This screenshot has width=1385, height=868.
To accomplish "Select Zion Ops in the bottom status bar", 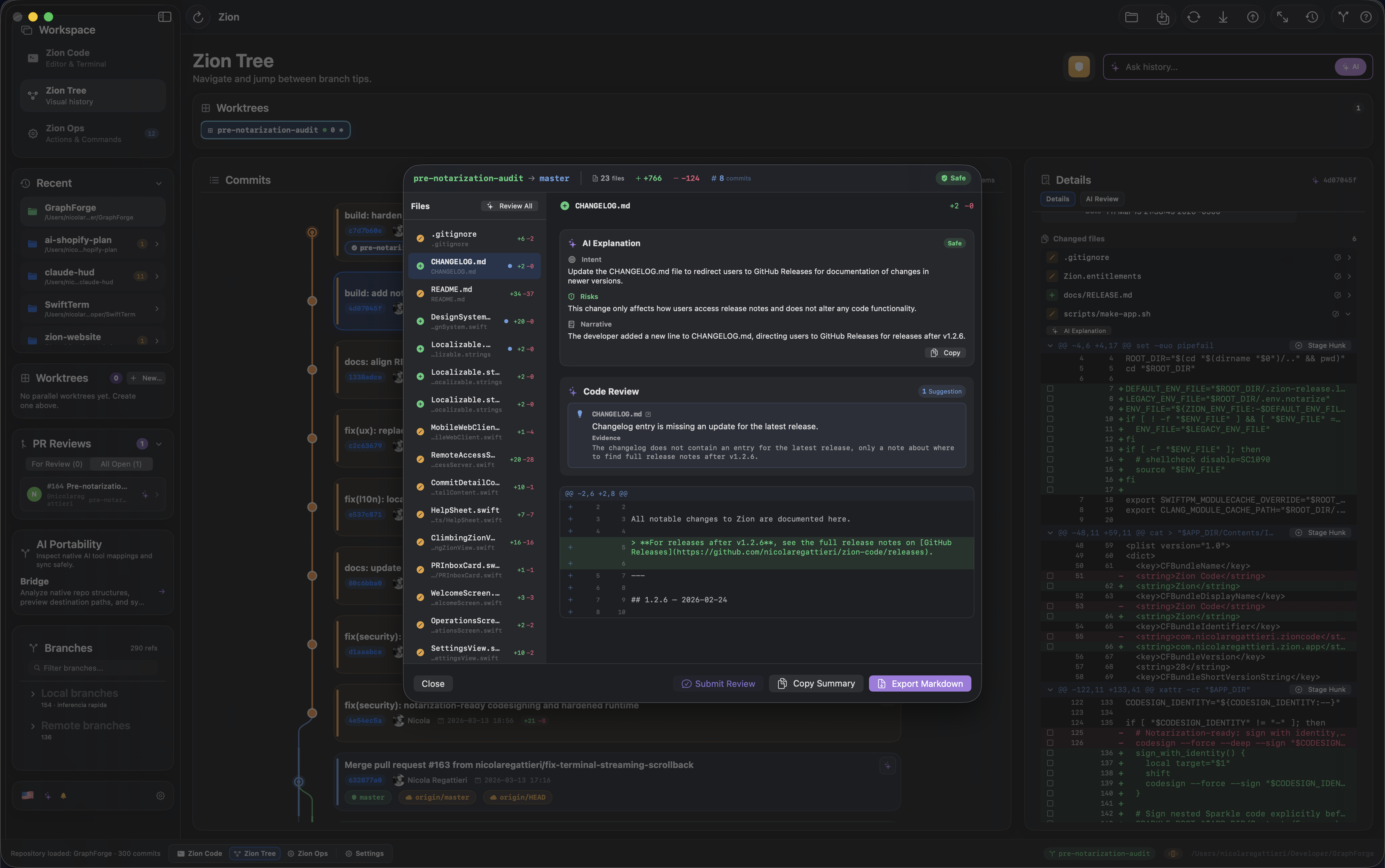I will pyautogui.click(x=308, y=854).
